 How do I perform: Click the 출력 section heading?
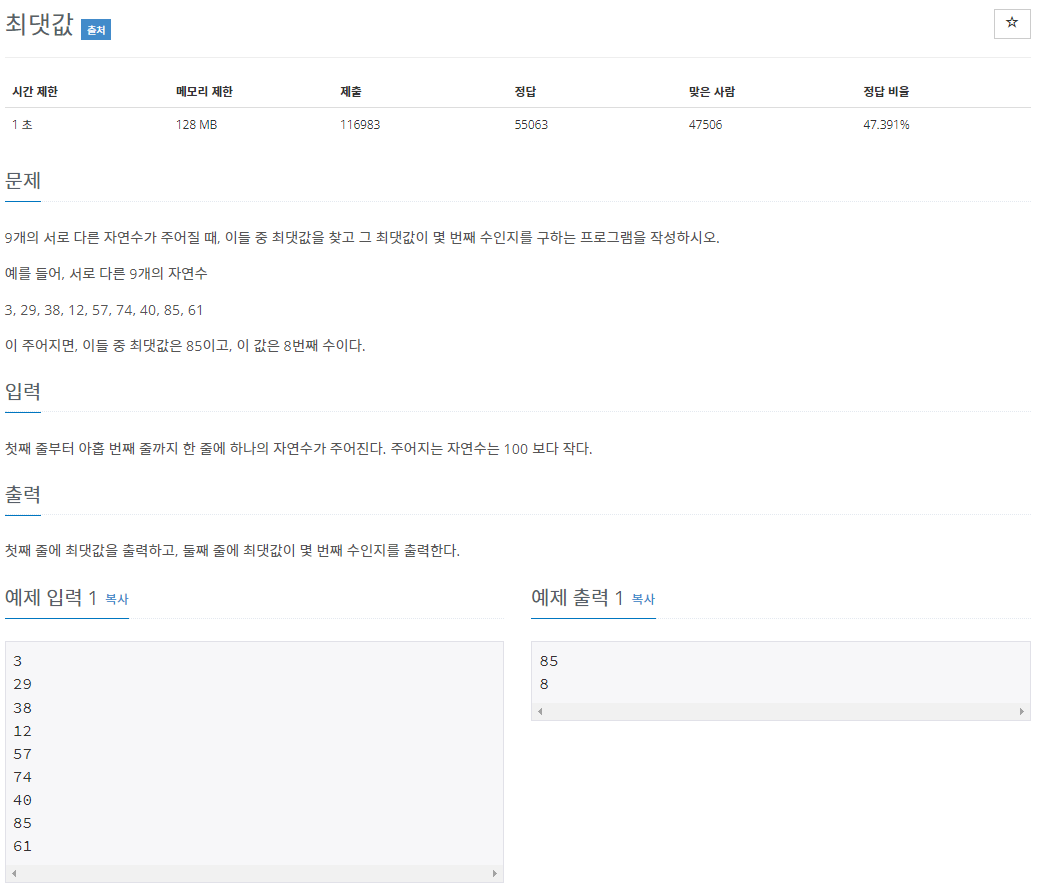click(23, 495)
